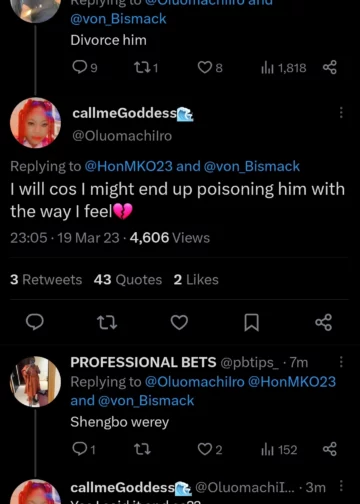Like the 'Shengbo werey' reply
This screenshot has height=504, width=360.
[x=210, y=450]
